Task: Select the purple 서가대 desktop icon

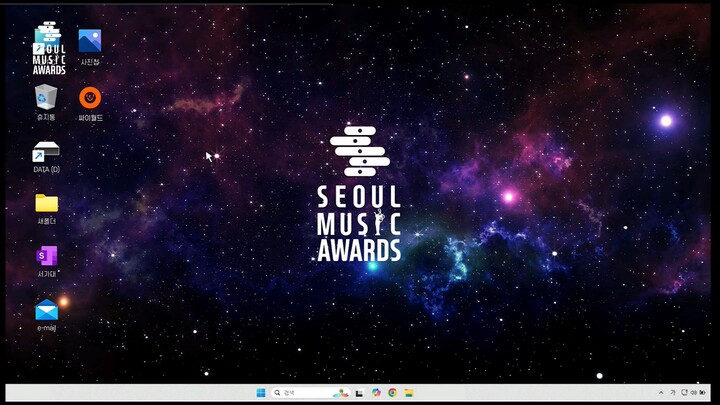Action: tap(46, 257)
